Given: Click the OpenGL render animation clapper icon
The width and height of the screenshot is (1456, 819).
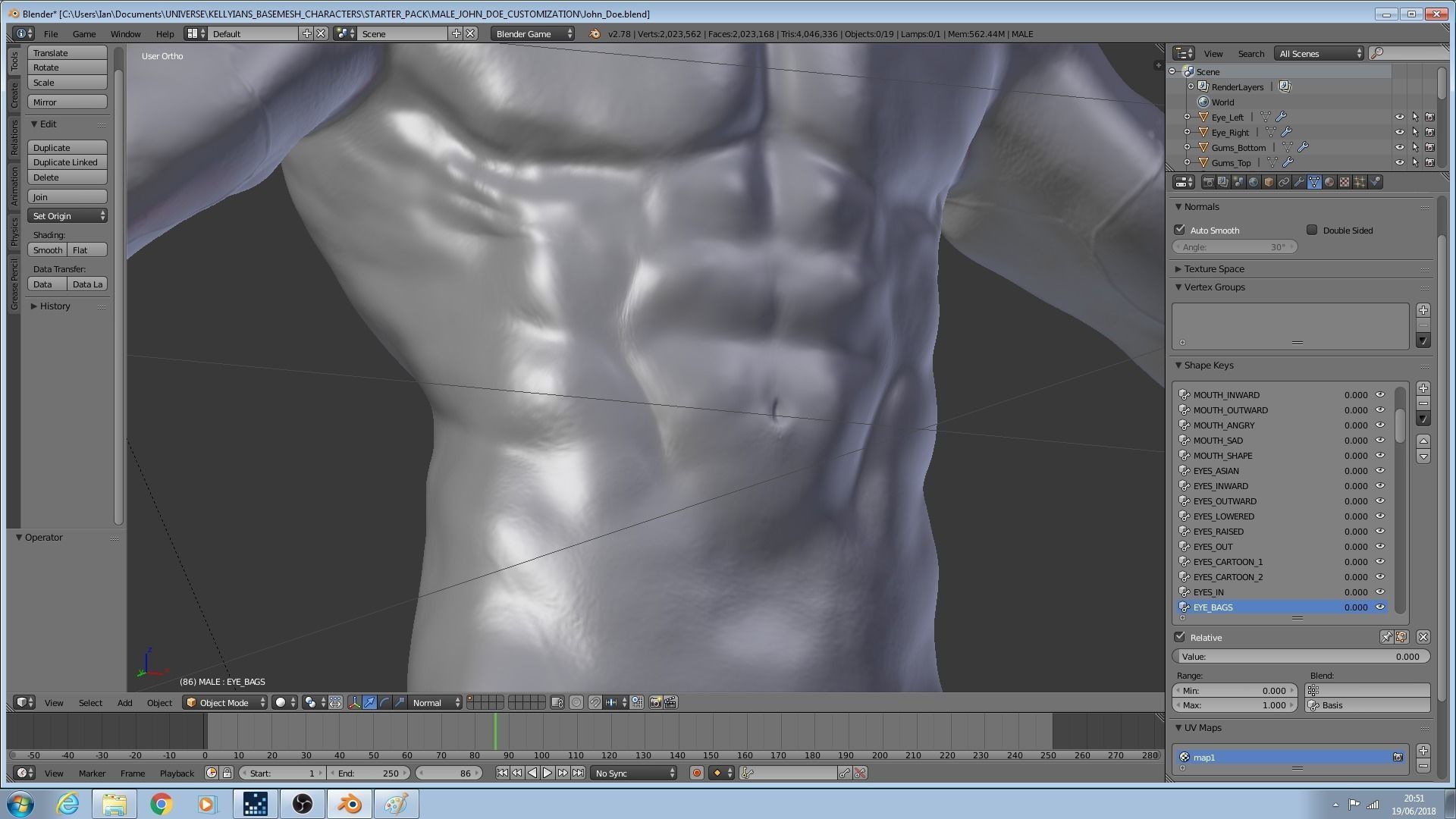Looking at the screenshot, I should point(670,702).
